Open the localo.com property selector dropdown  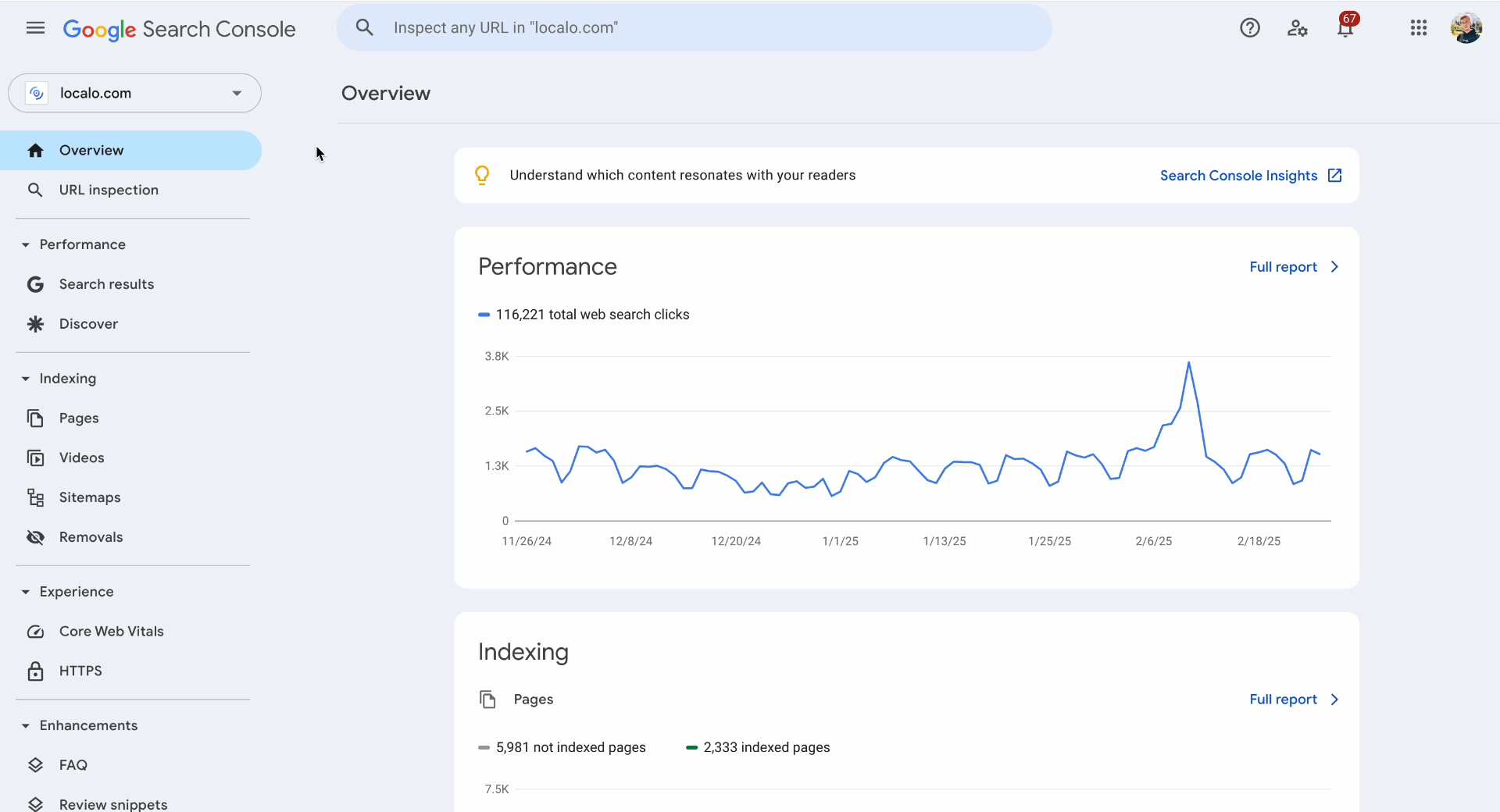[134, 93]
